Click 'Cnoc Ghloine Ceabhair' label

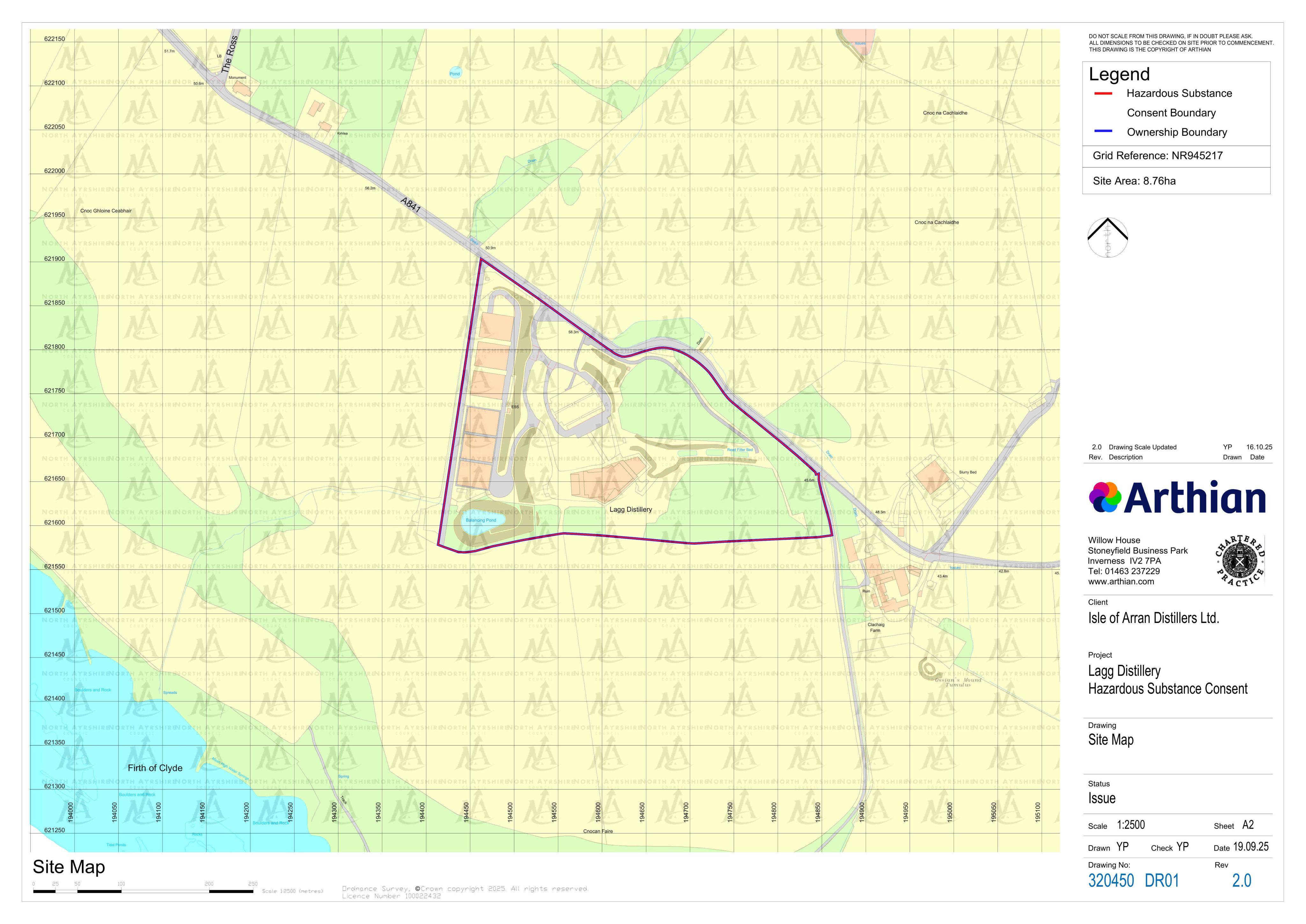click(106, 211)
